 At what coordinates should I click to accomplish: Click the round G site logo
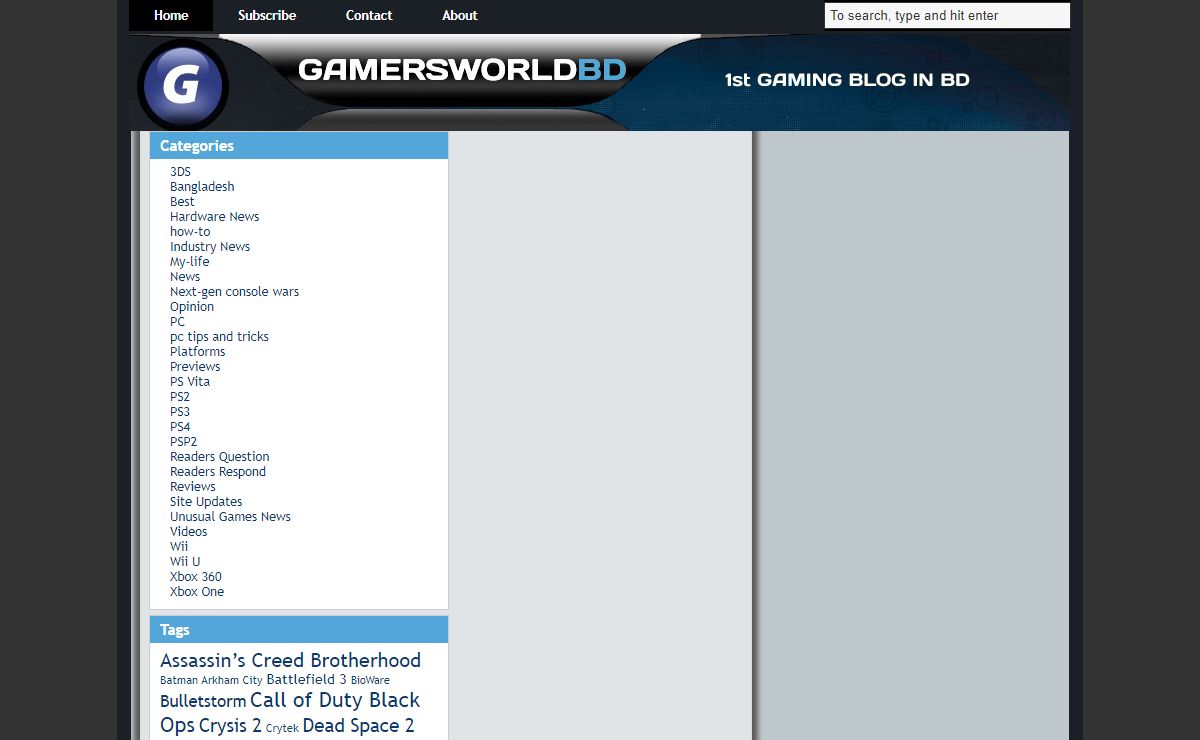183,86
